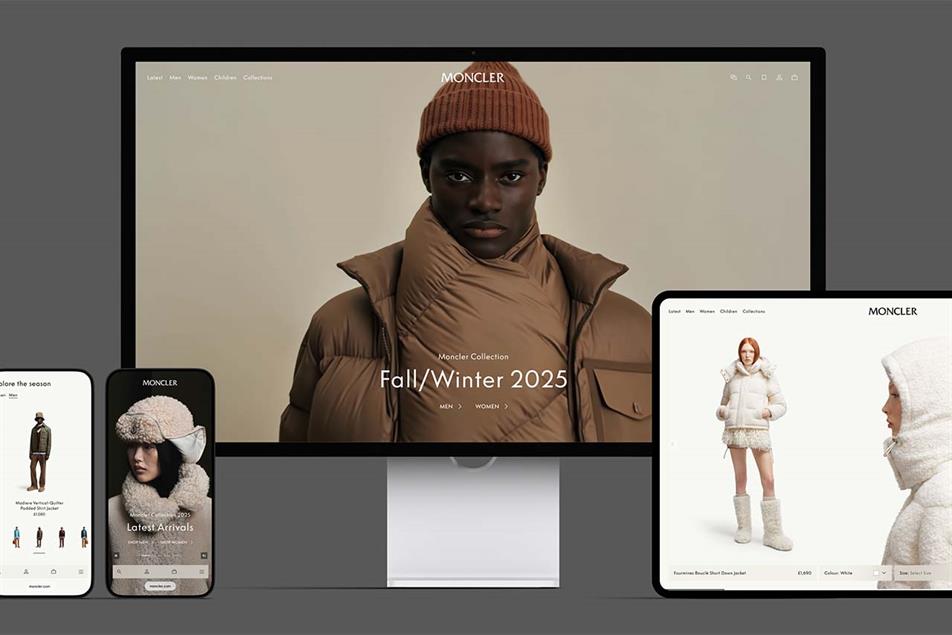Tap the Latest Arrivals headline on the dark phone
Viewport: 952px width, 635px height.
coord(160,528)
